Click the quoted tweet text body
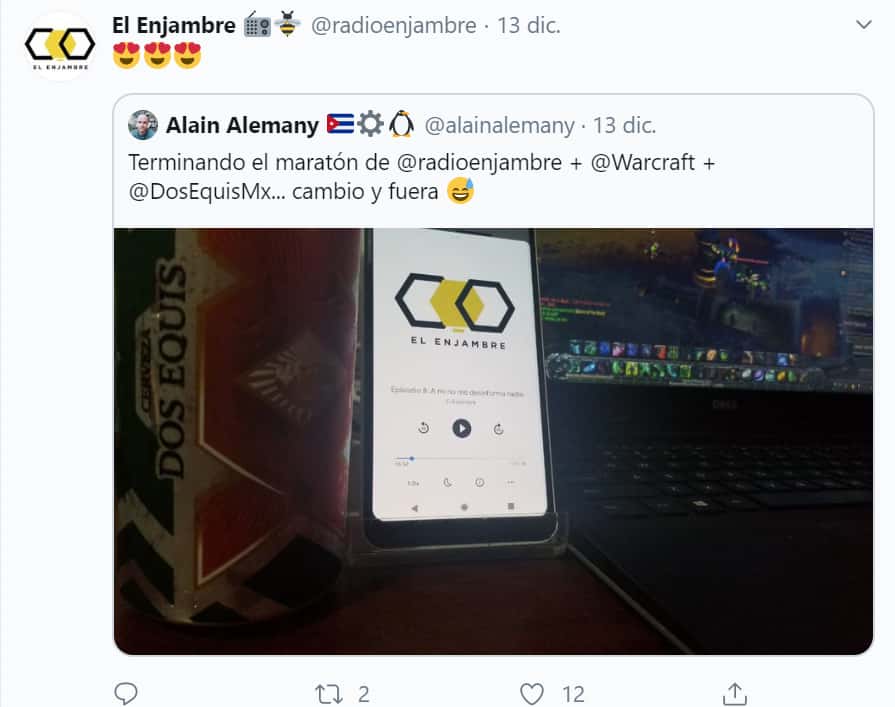This screenshot has height=707, width=895. [421, 177]
